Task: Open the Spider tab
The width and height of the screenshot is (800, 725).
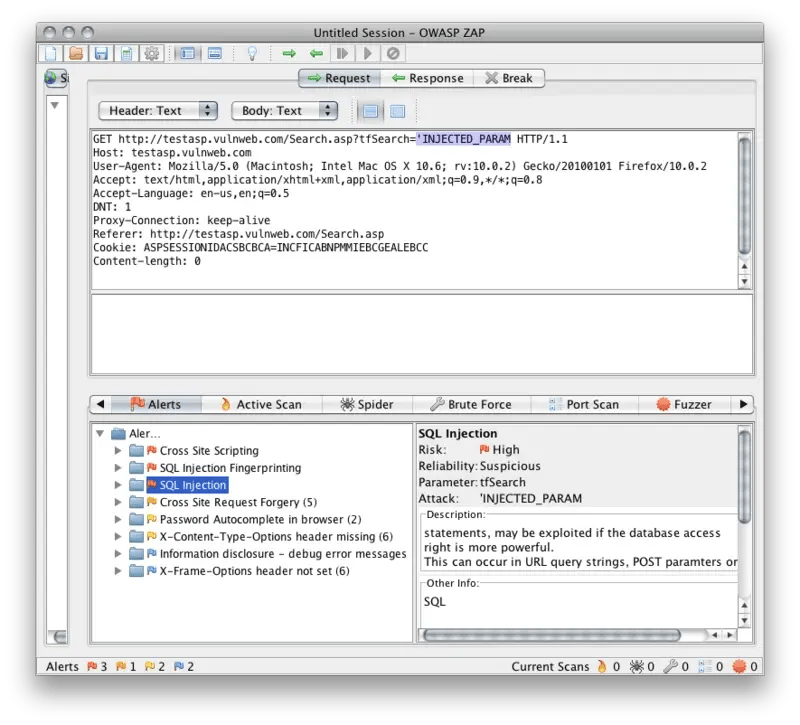Action: 366,404
